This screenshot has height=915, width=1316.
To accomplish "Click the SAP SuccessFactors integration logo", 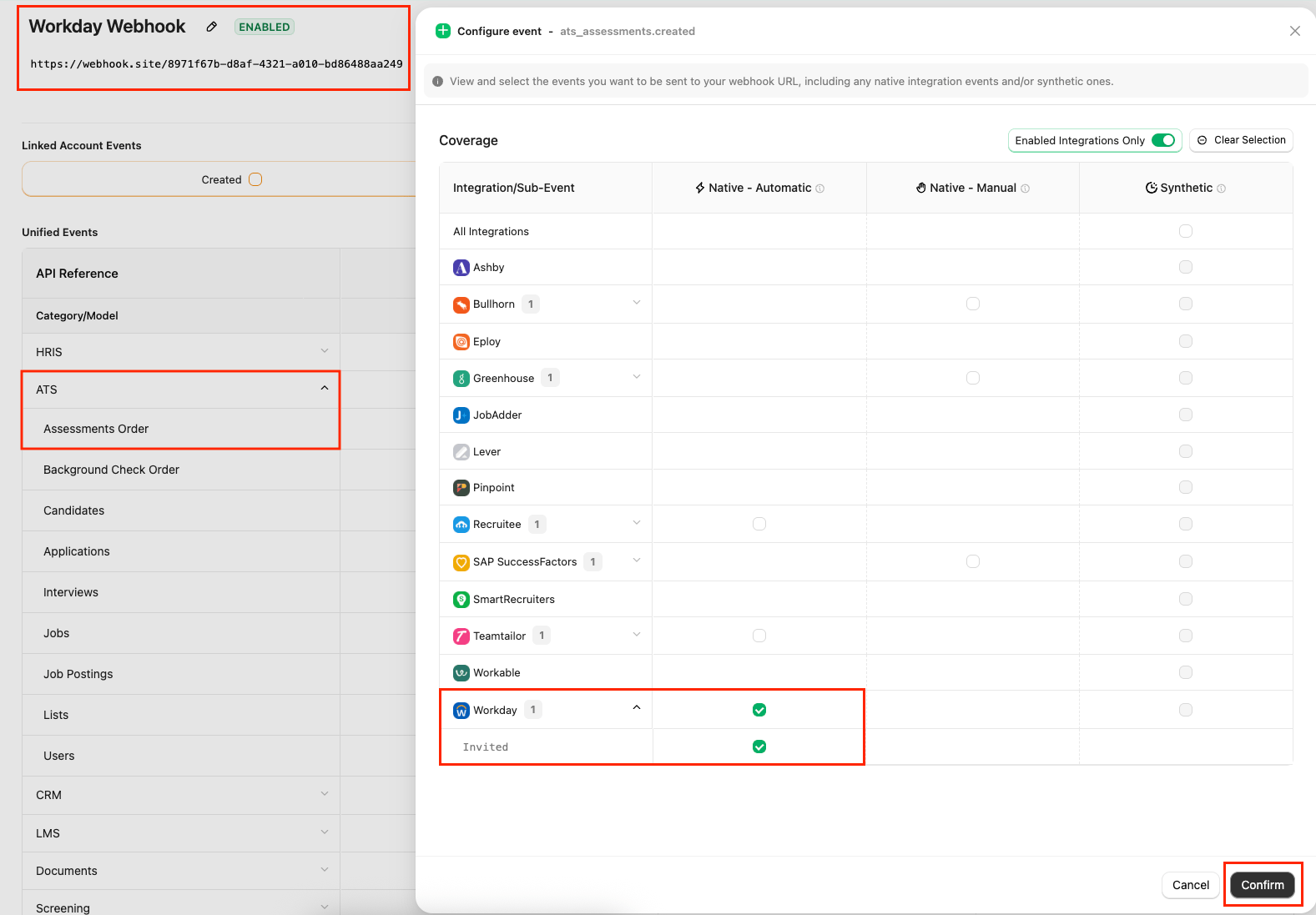I will tap(461, 562).
